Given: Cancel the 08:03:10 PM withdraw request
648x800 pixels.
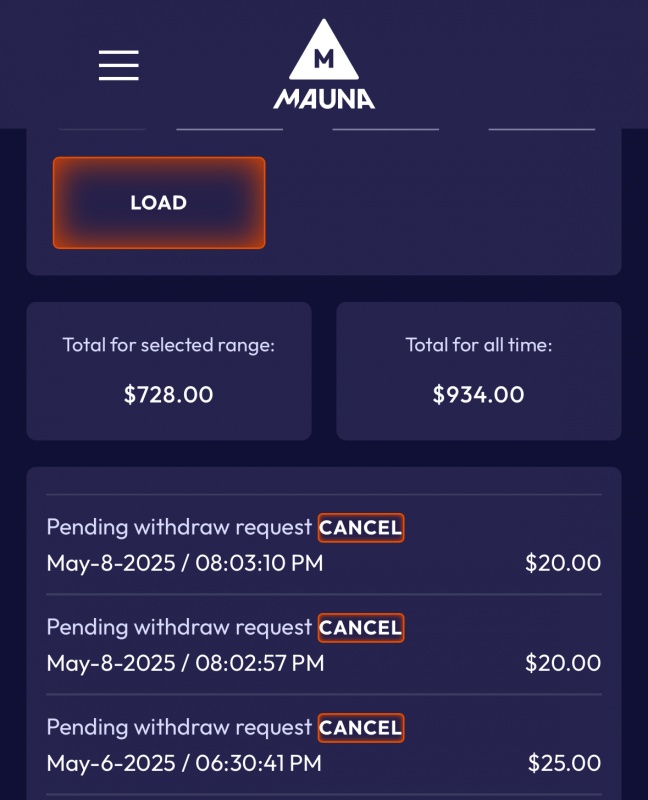Looking at the screenshot, I should point(361,527).
